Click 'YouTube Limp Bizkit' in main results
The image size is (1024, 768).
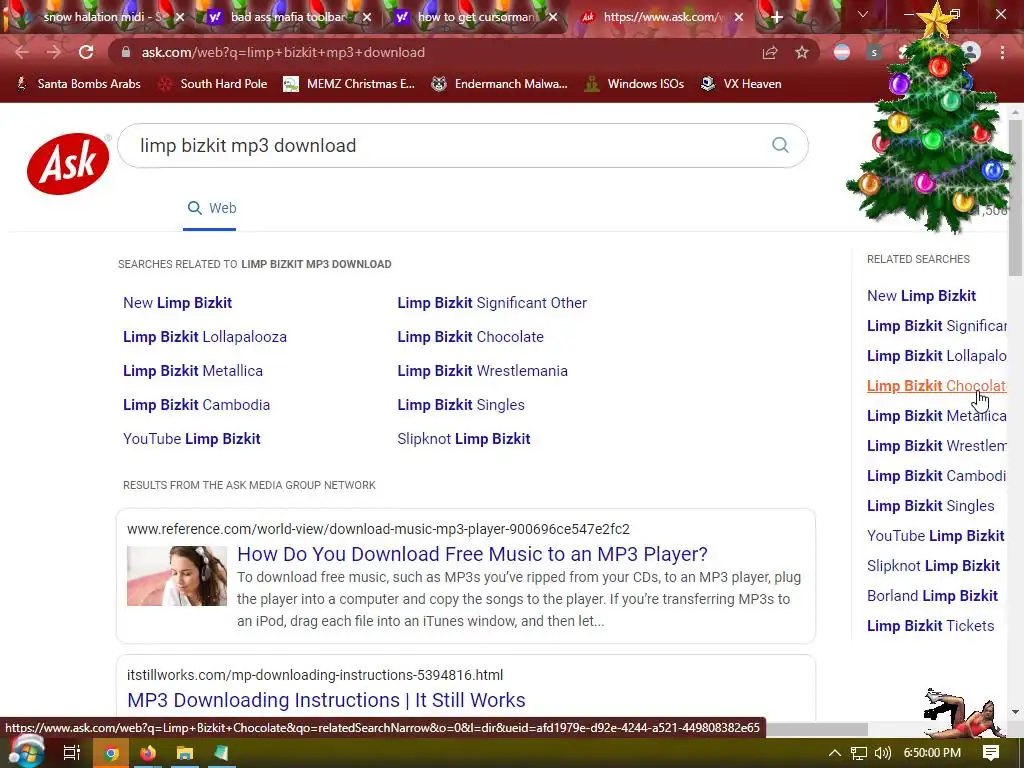pyautogui.click(x=191, y=438)
